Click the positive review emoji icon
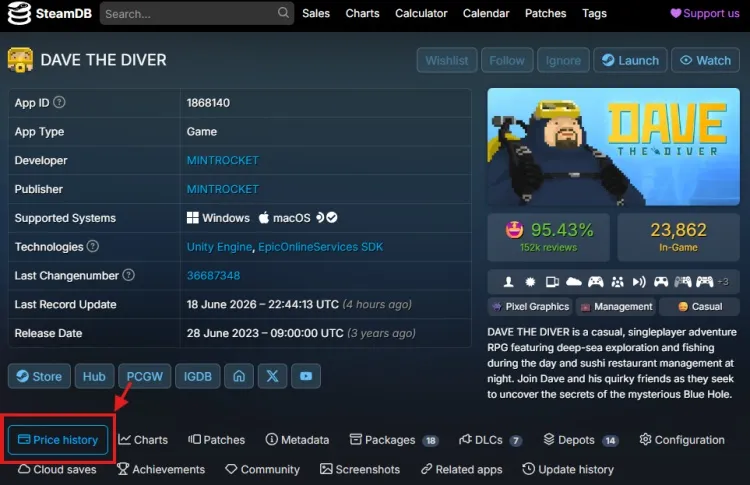The width and height of the screenshot is (750, 485). pyautogui.click(x=515, y=231)
